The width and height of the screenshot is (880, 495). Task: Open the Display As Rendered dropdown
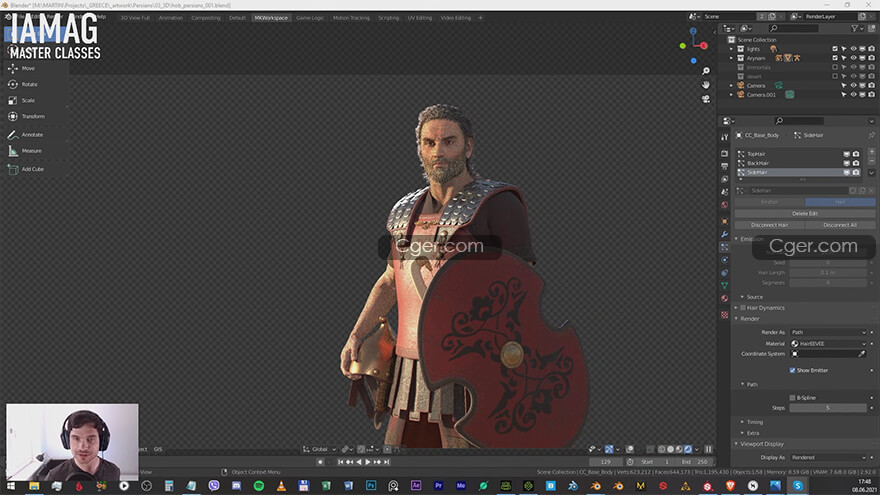828,457
